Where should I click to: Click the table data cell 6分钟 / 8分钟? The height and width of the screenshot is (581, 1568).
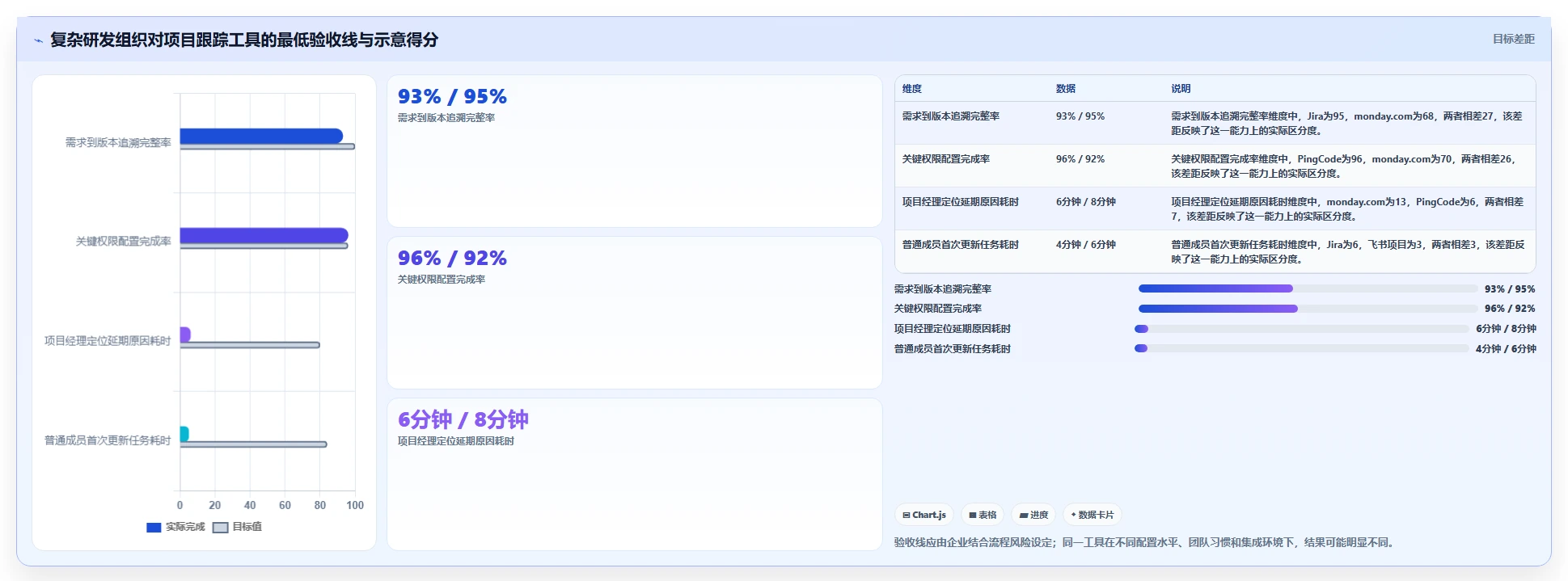[1086, 202]
